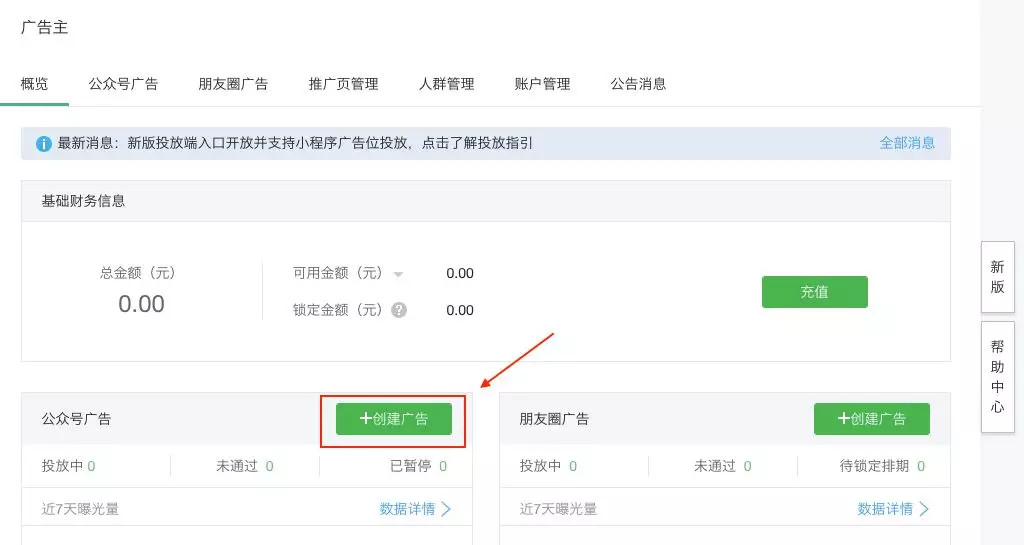Open the 推广页管理 tab
Image resolution: width=1024 pixels, height=545 pixels.
(x=343, y=84)
